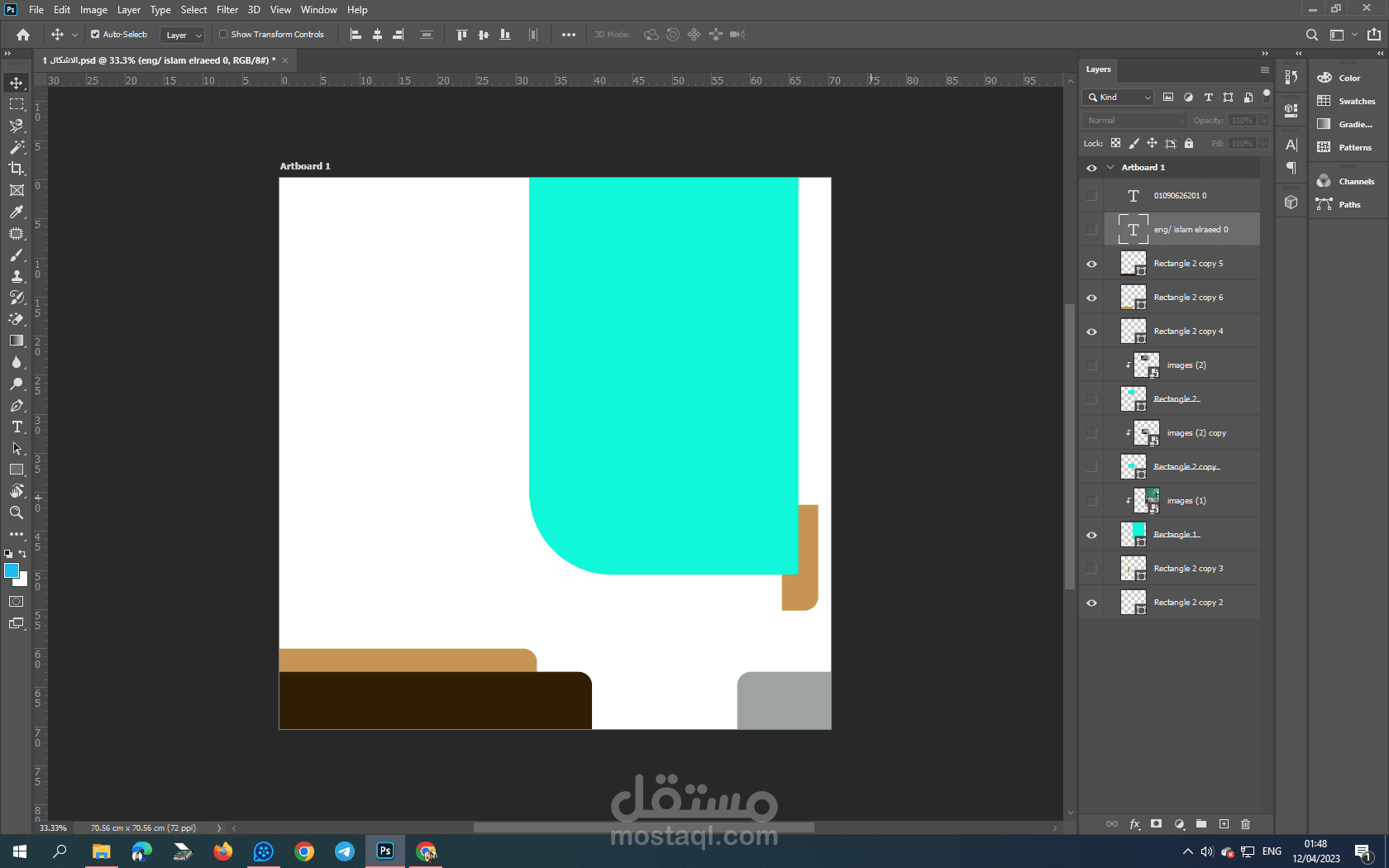Open Photoshop from the Windows taskbar

(x=385, y=851)
